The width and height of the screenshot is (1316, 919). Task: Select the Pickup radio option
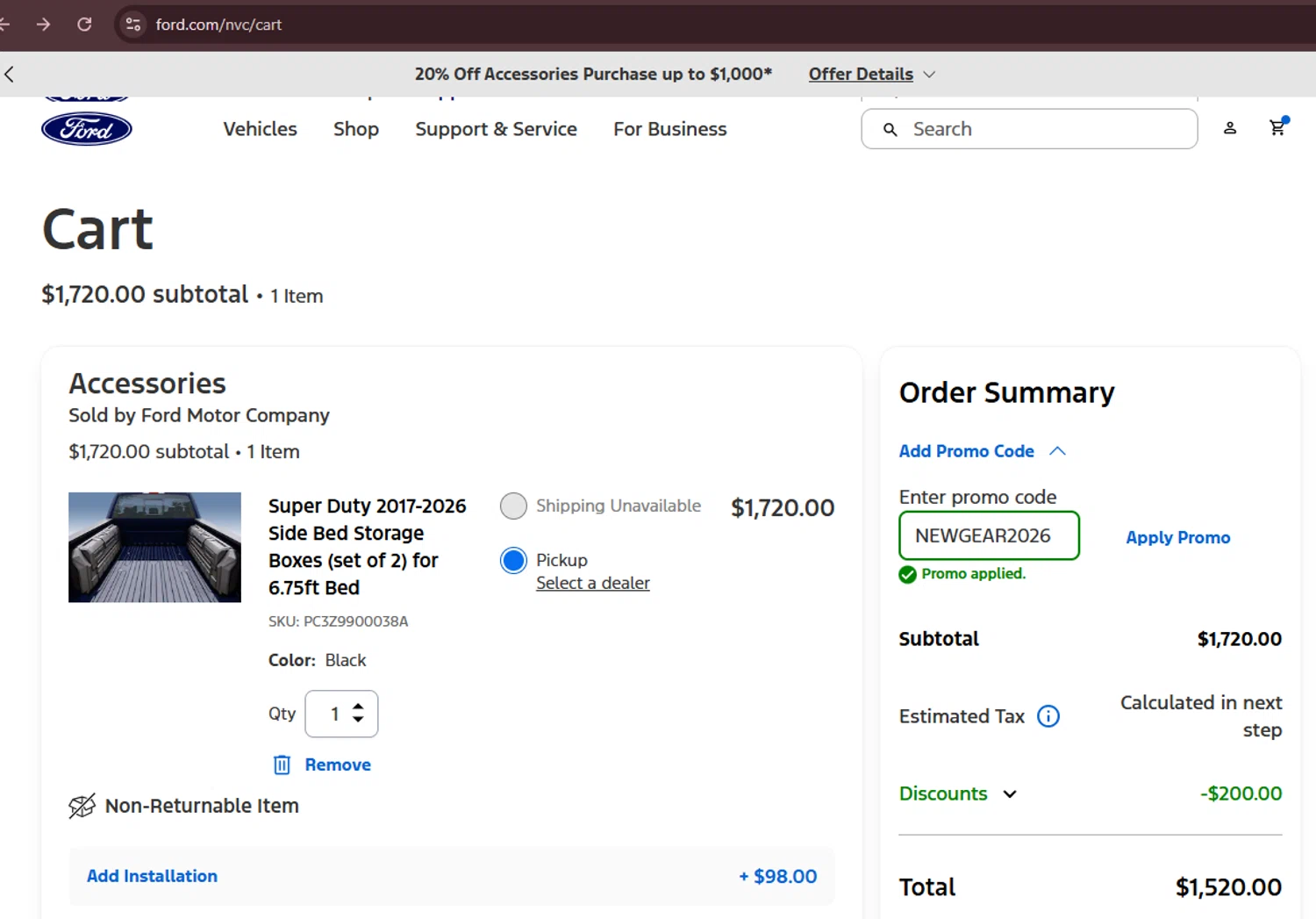pyautogui.click(x=513, y=560)
